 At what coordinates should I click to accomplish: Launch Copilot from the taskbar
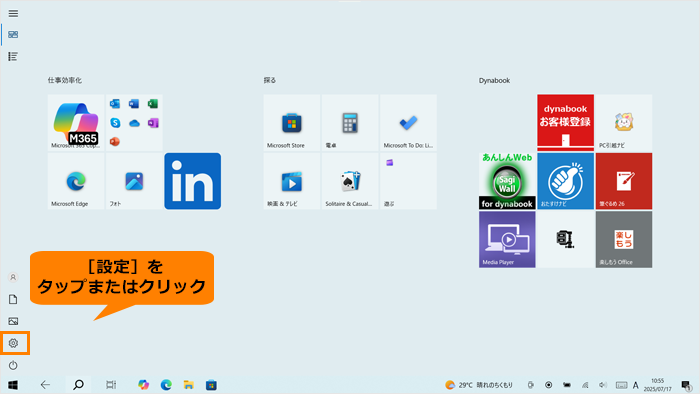click(143, 385)
